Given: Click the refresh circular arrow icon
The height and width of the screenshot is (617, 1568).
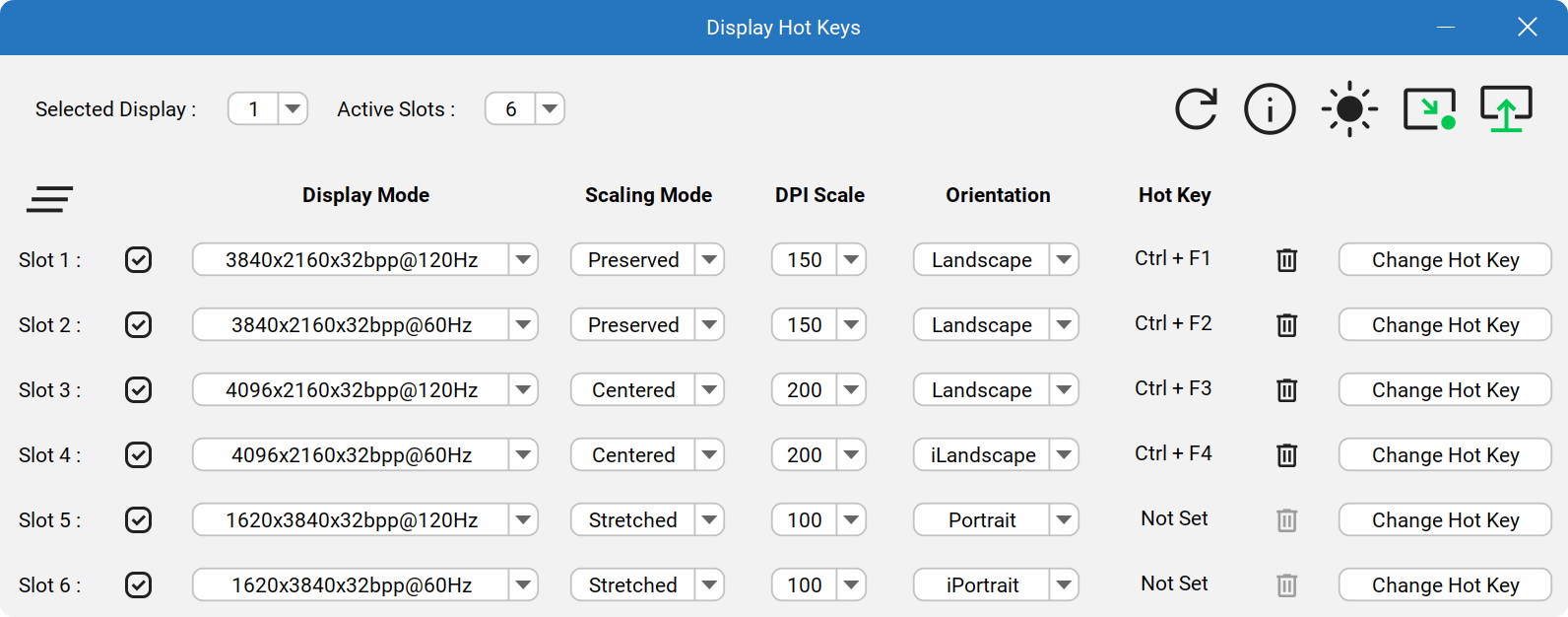Looking at the screenshot, I should coord(1197,108).
